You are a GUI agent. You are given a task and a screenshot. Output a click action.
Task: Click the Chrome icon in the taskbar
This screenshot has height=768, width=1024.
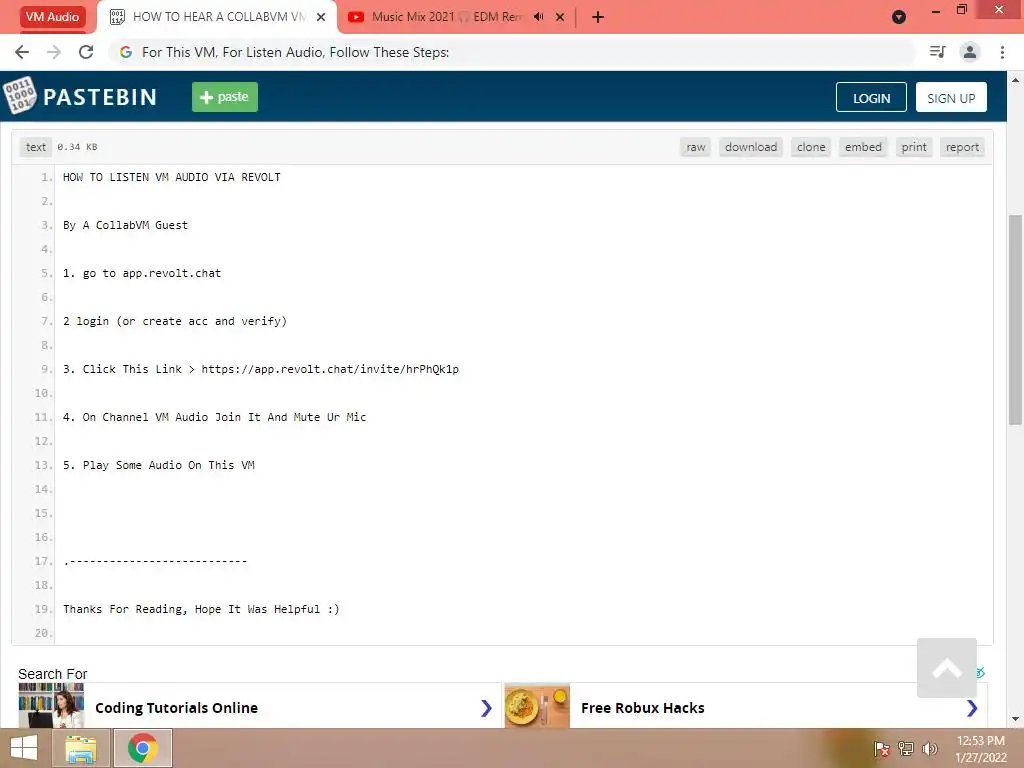point(142,748)
